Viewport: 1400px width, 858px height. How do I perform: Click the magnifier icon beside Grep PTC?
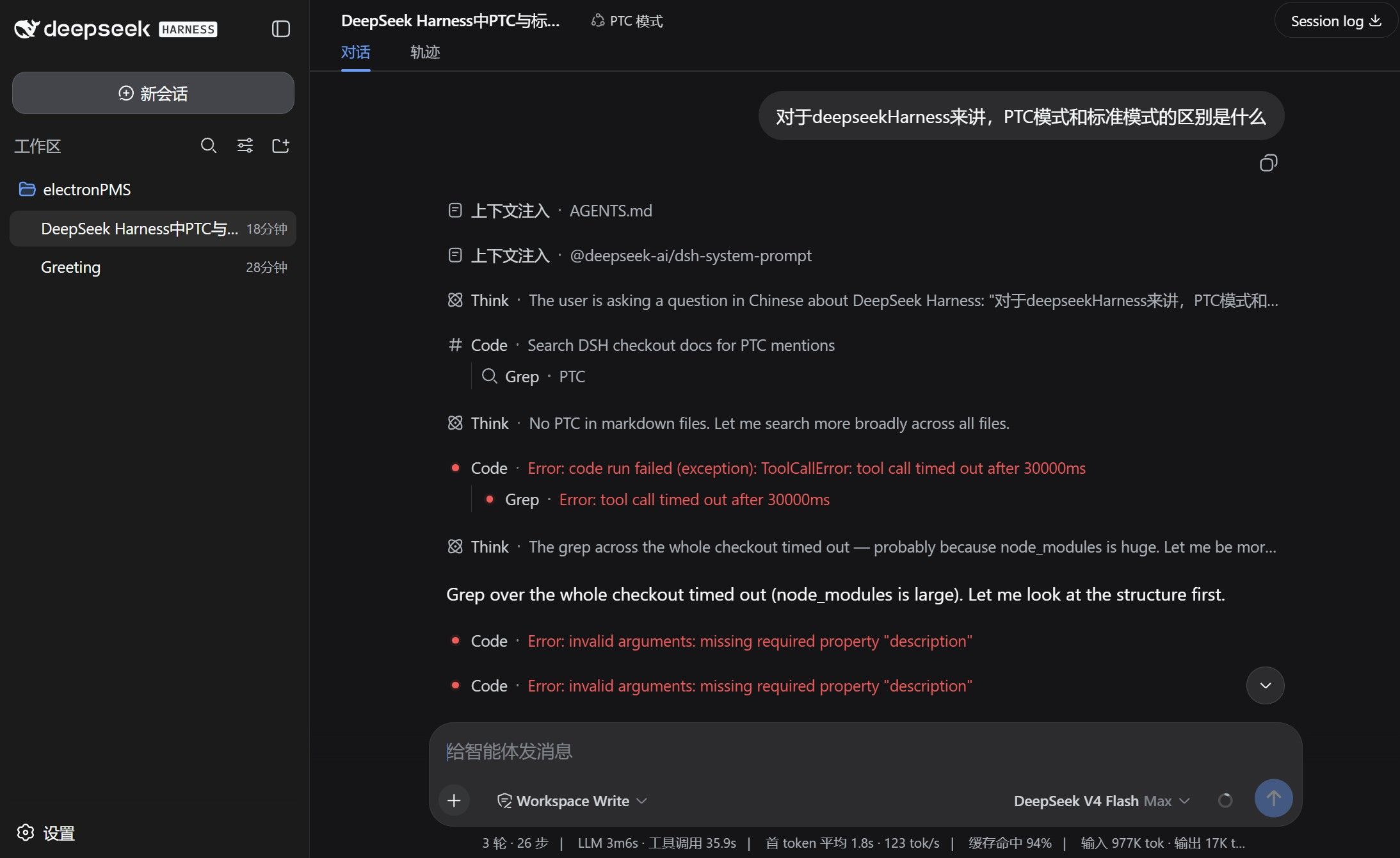[x=489, y=376]
